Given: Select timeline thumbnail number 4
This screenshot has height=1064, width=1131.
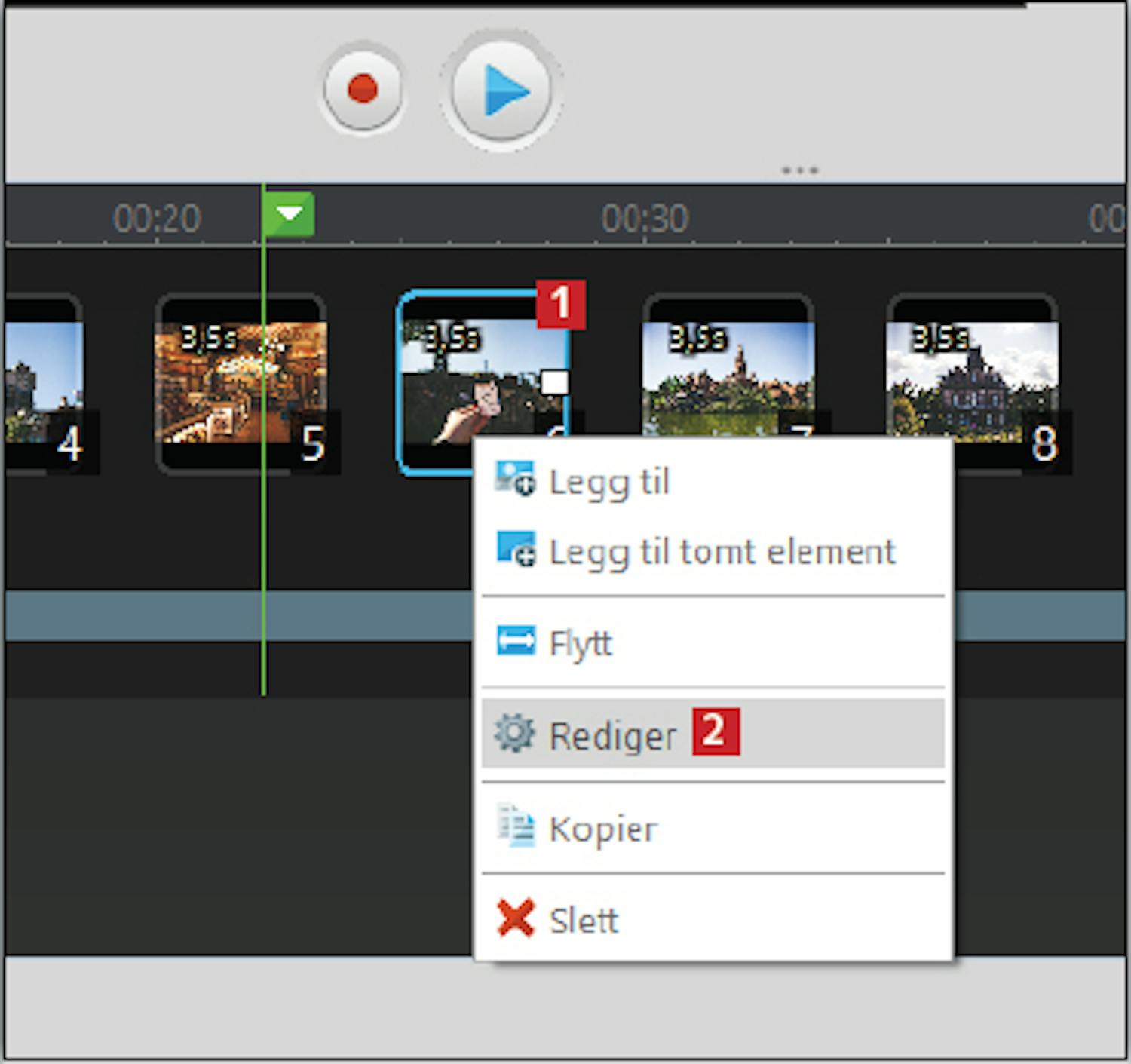Looking at the screenshot, I should 44,383.
